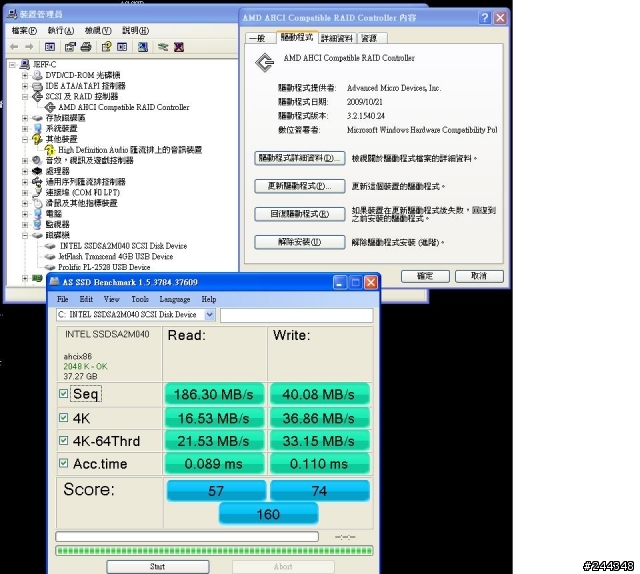This screenshot has width=640, height=574.
Task: Collapse the JEFF-C root node
Action: coord(12,65)
